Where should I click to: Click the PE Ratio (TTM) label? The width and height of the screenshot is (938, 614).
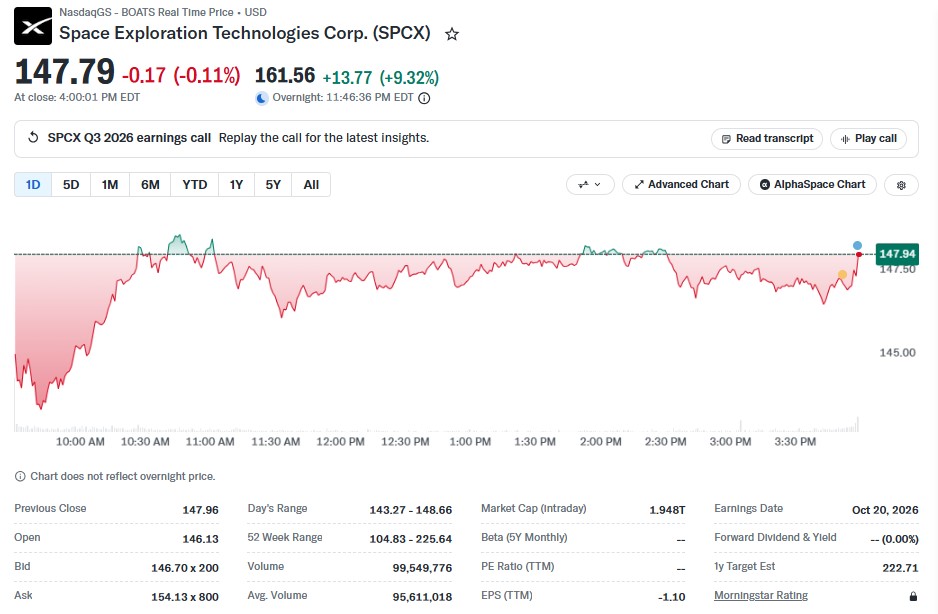coord(517,566)
